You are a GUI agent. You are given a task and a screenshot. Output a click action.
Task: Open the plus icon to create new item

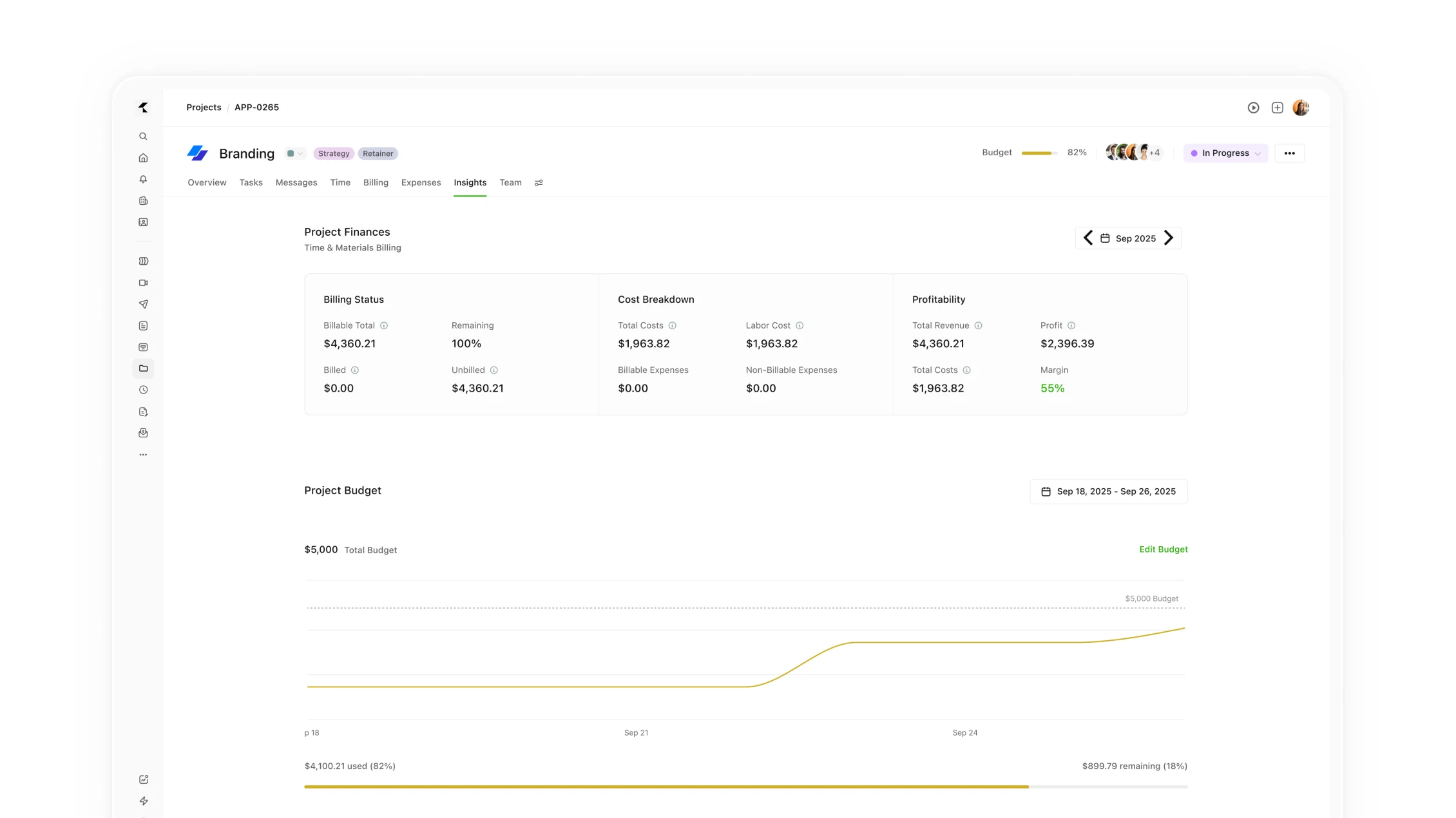click(x=1277, y=108)
